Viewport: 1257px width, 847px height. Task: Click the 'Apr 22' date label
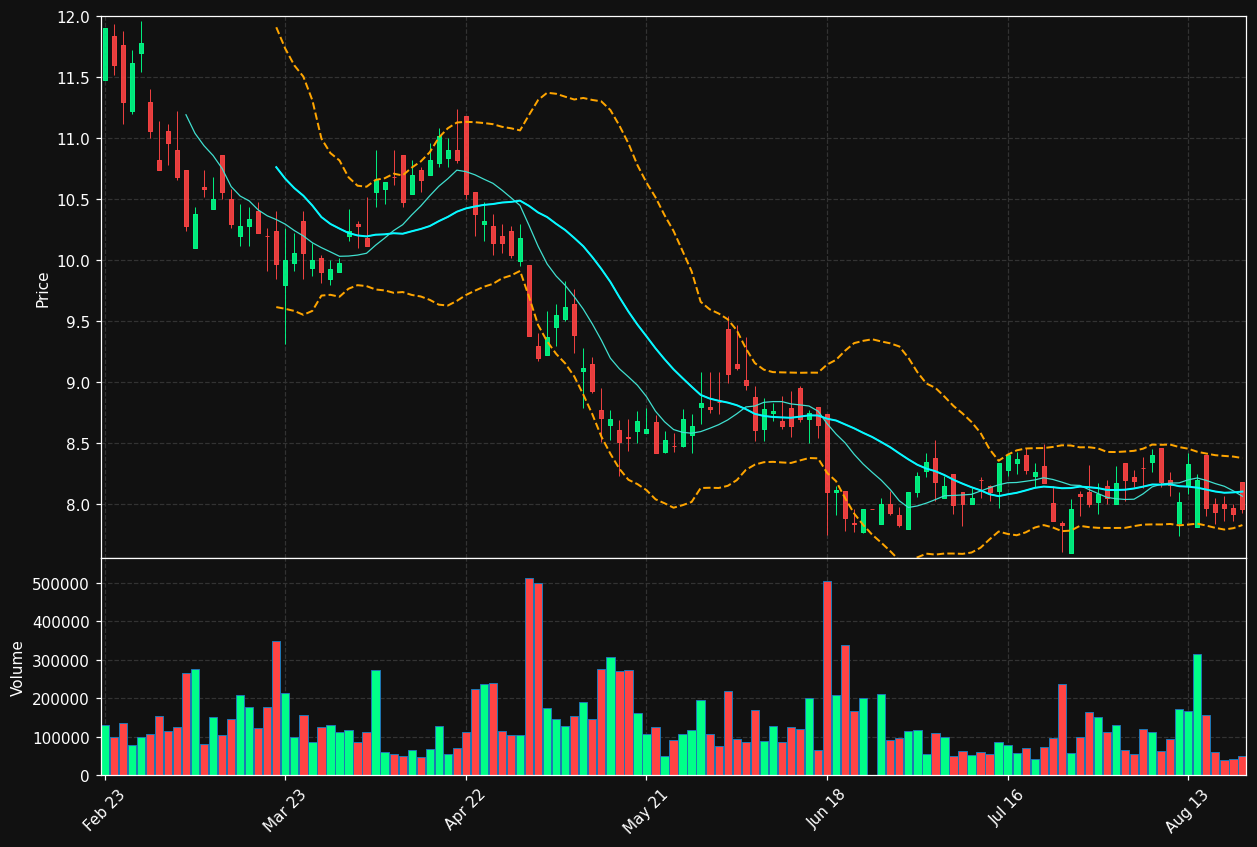[464, 810]
